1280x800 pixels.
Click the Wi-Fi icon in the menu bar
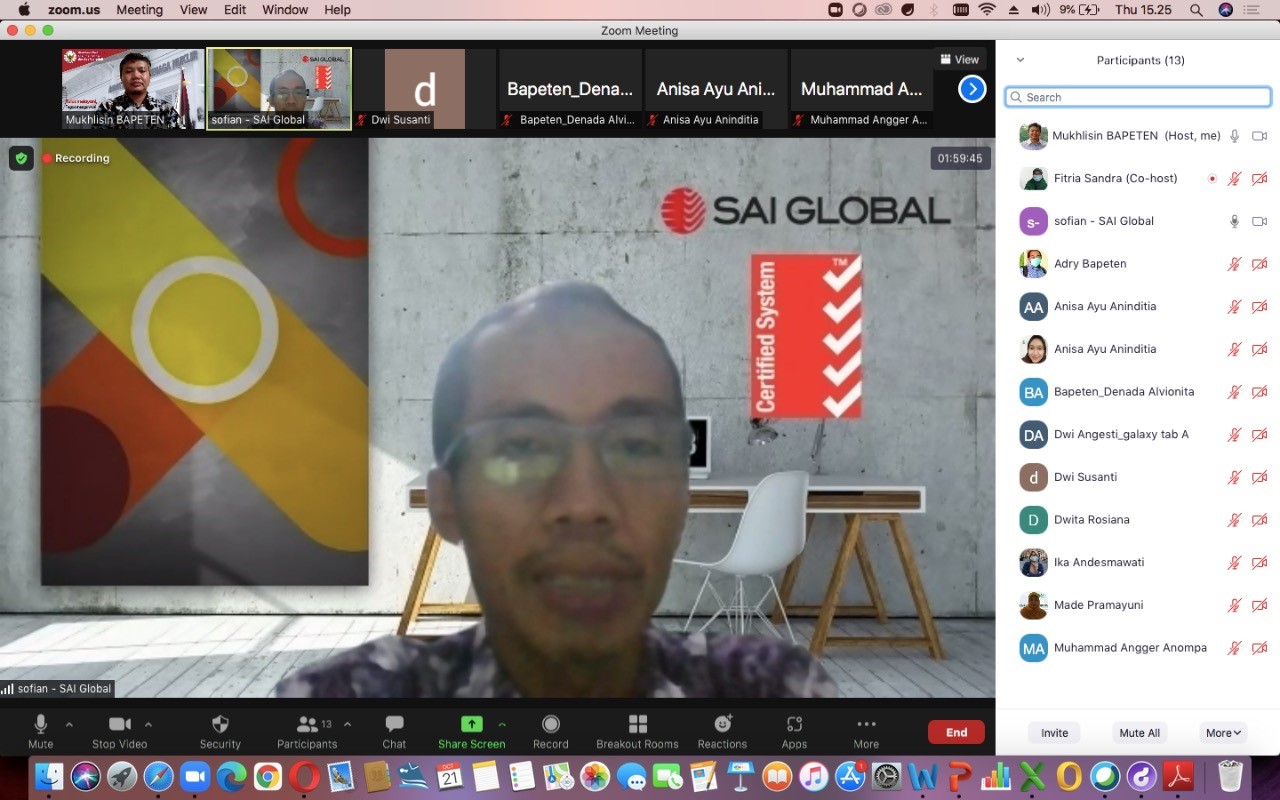pos(987,10)
